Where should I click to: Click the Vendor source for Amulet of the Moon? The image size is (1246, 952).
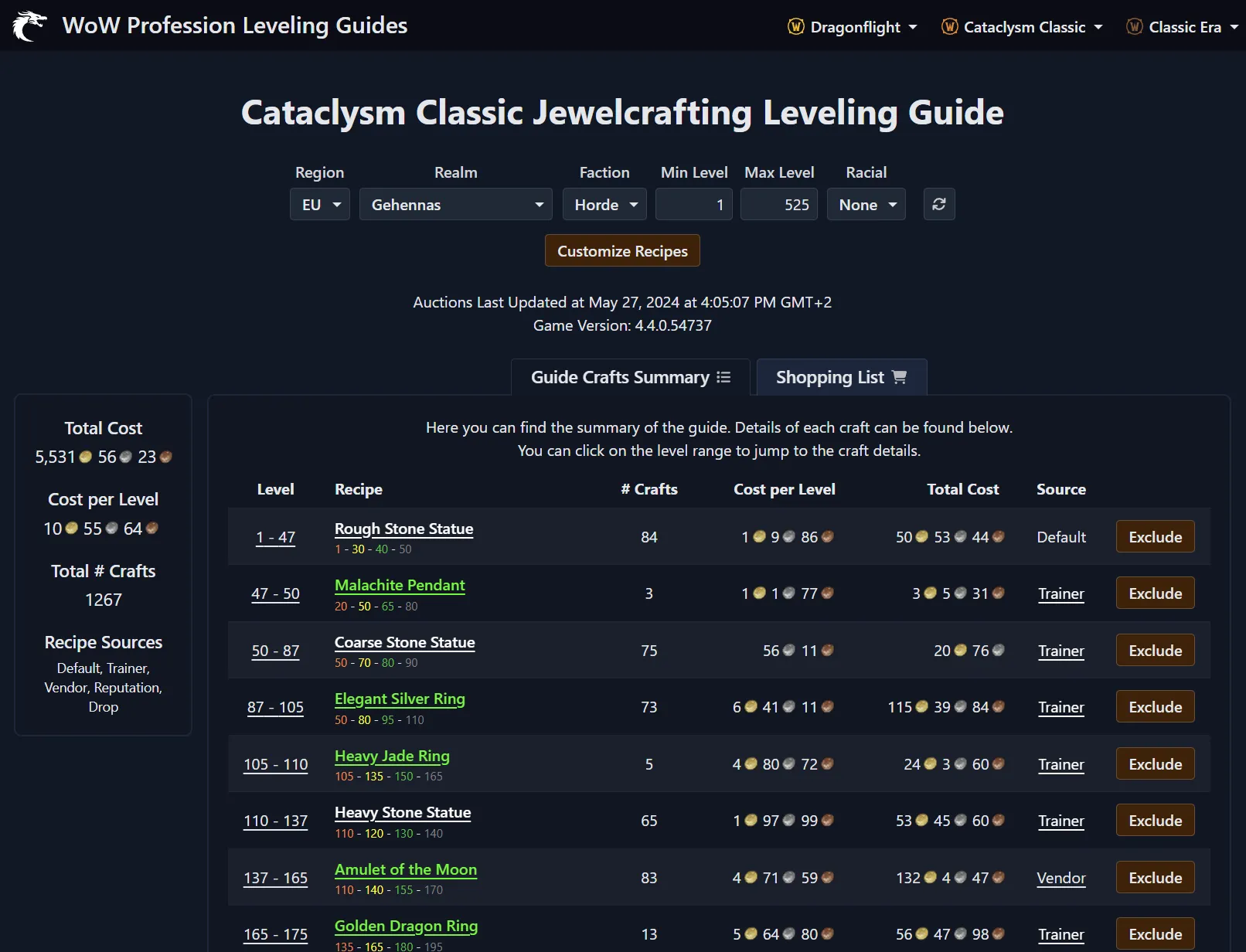point(1060,878)
